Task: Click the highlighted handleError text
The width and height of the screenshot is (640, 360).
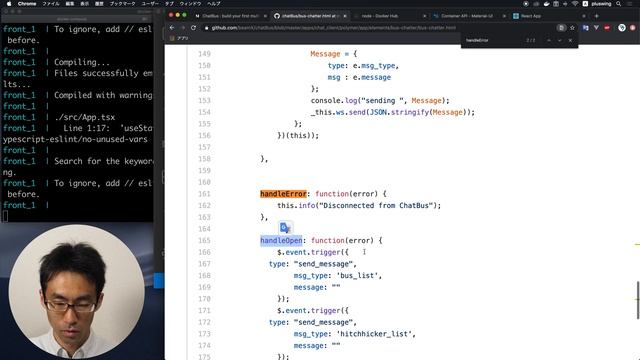Action: (x=283, y=194)
